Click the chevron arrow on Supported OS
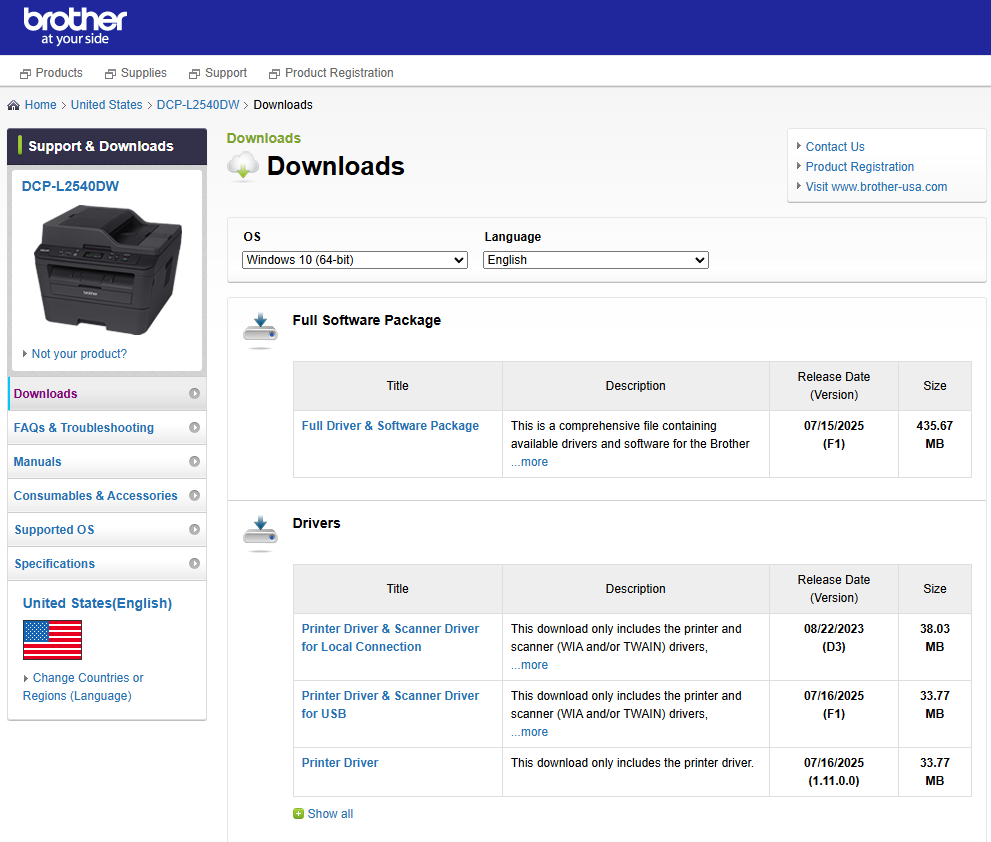991x842 pixels. coord(196,529)
